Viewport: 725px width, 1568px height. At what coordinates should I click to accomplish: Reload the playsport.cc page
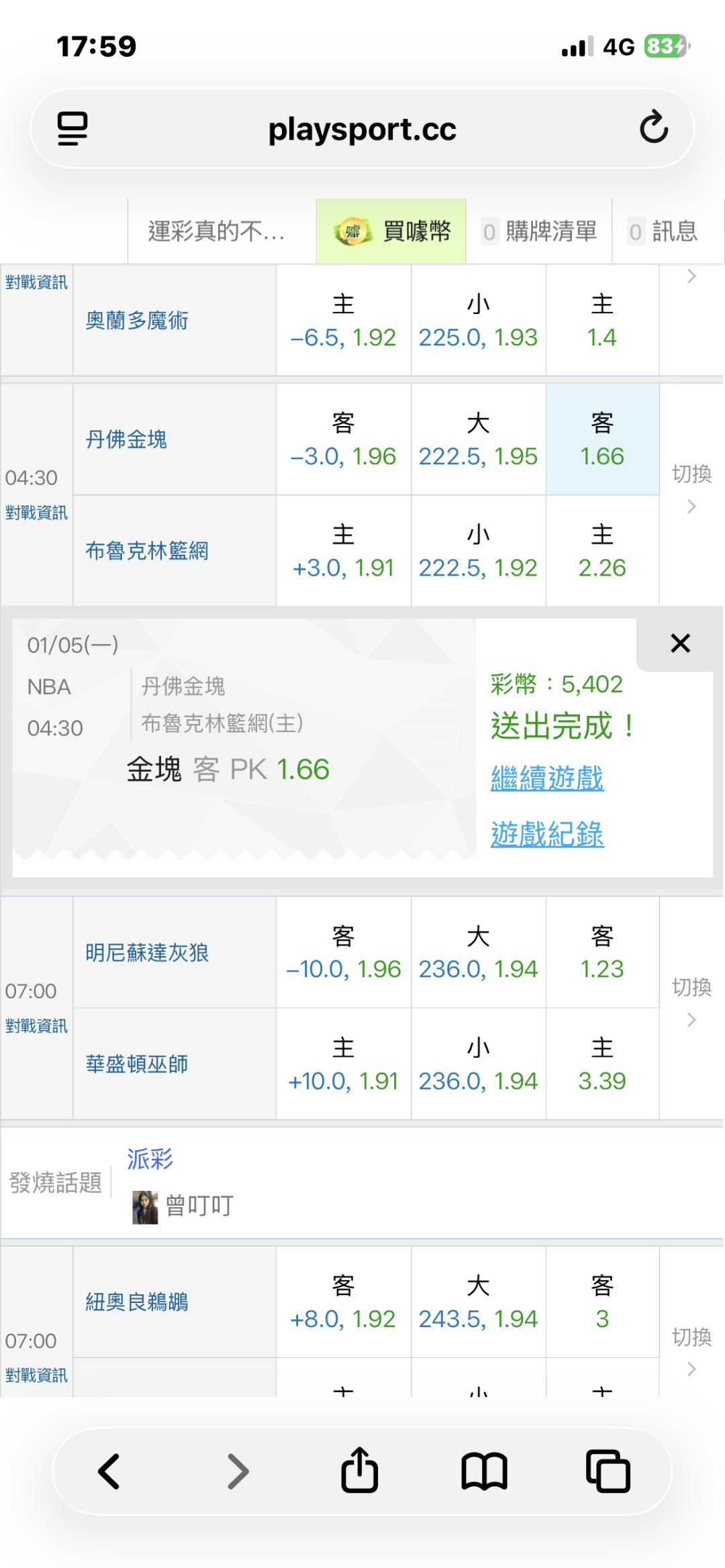coord(653,127)
